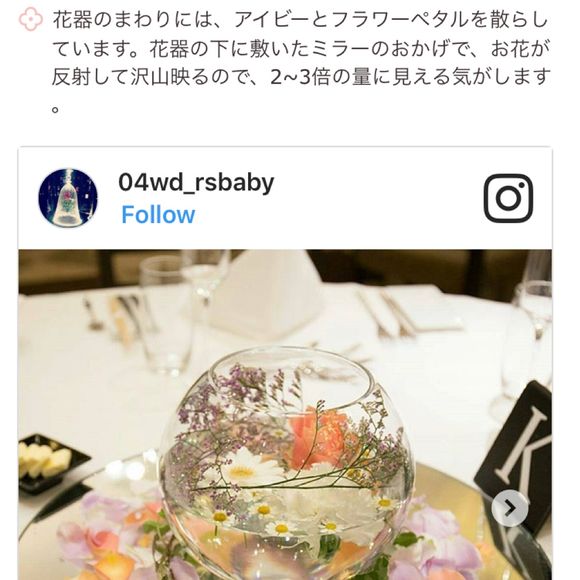Click the white header of the embed
The width and height of the screenshot is (580, 580).
click(285, 198)
